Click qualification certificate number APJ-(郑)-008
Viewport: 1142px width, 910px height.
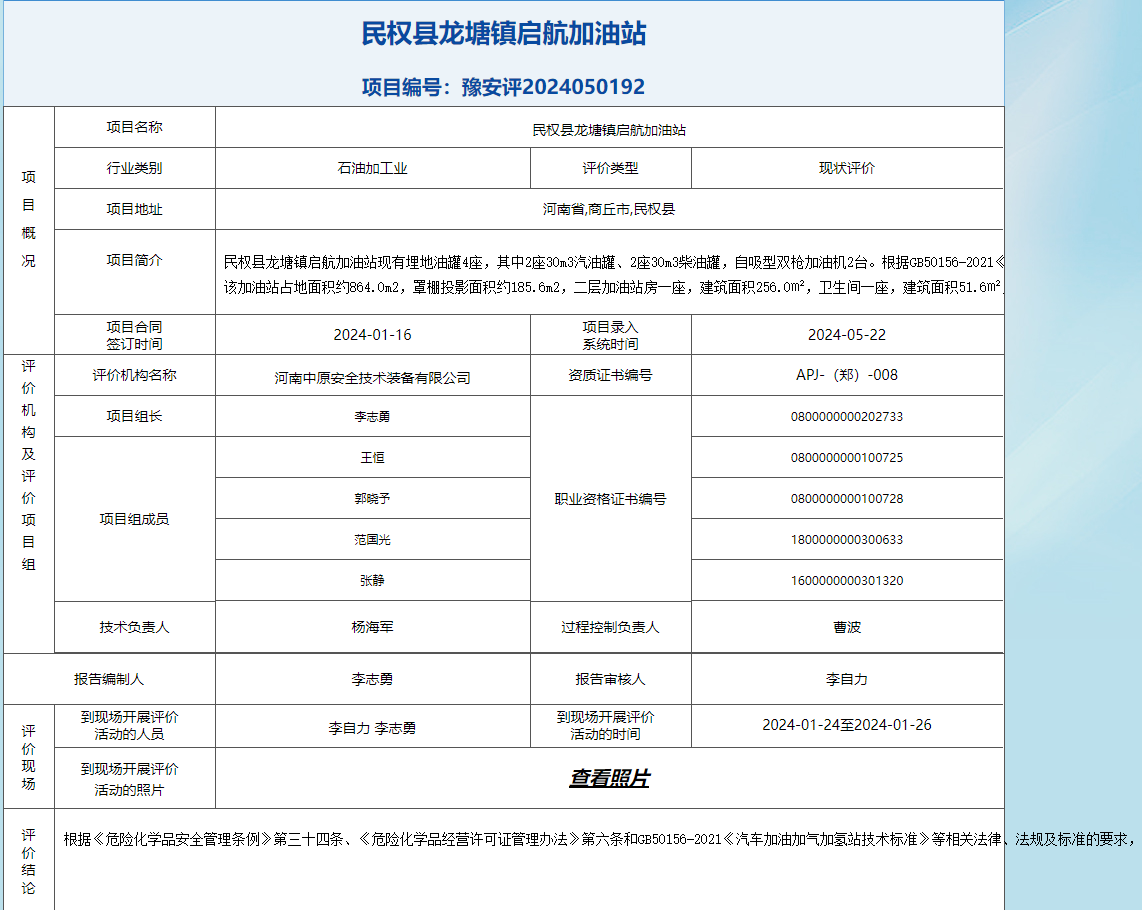click(x=846, y=374)
